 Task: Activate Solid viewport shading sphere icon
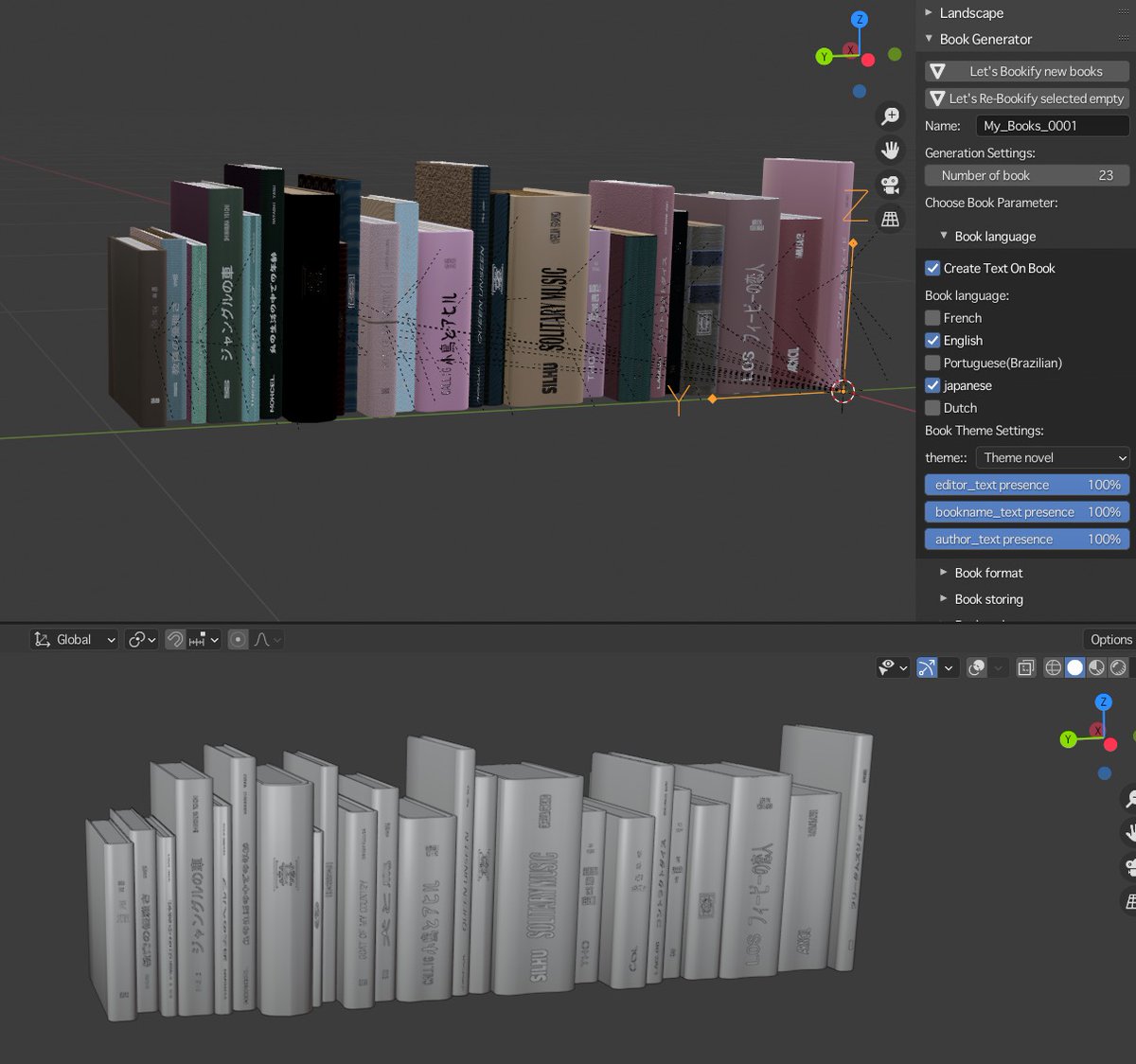[1074, 667]
